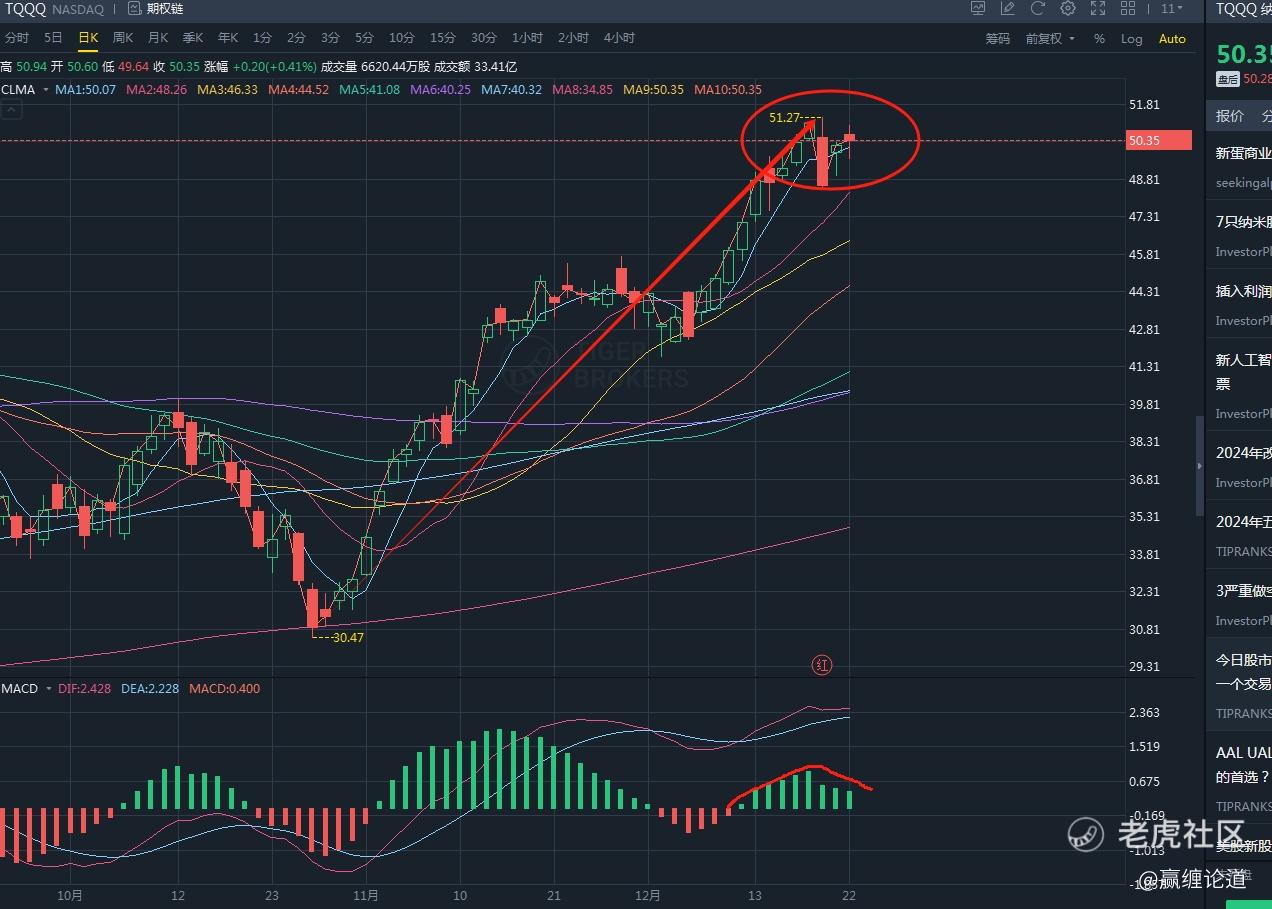Click the 盘后 after-hours badge

(1227, 79)
